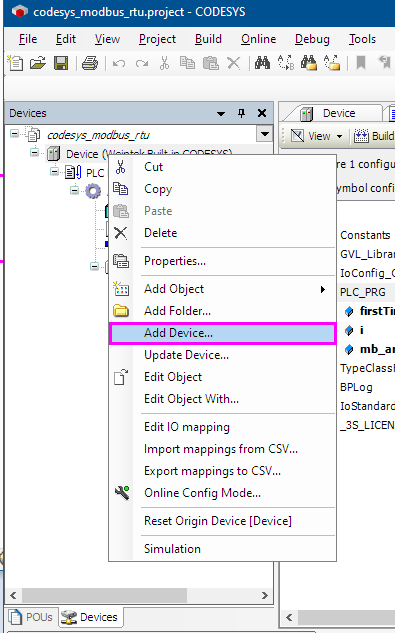Click the Toggle Bookmark flag icon
Image resolution: width=395 pixels, height=633 pixels.
coord(361,63)
